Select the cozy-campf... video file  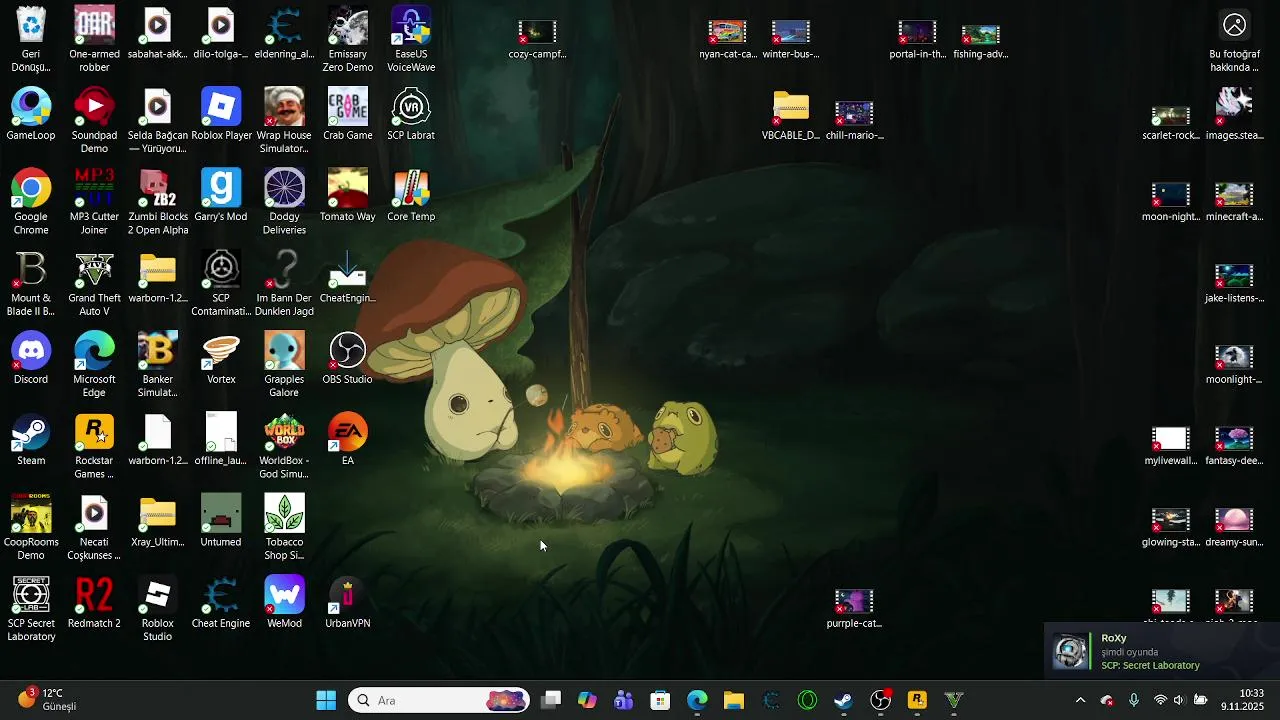click(537, 40)
